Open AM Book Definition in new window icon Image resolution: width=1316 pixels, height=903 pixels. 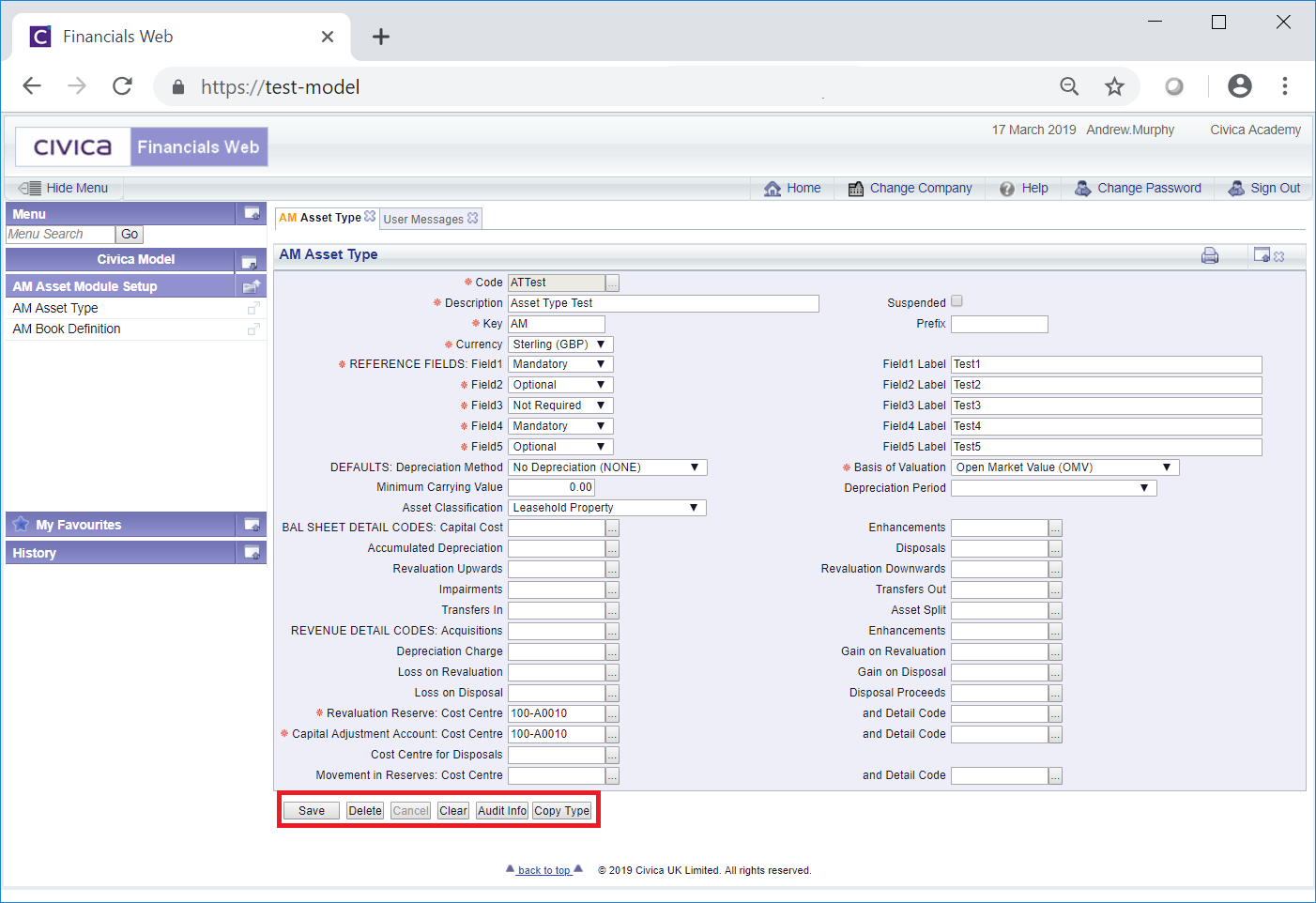point(253,329)
